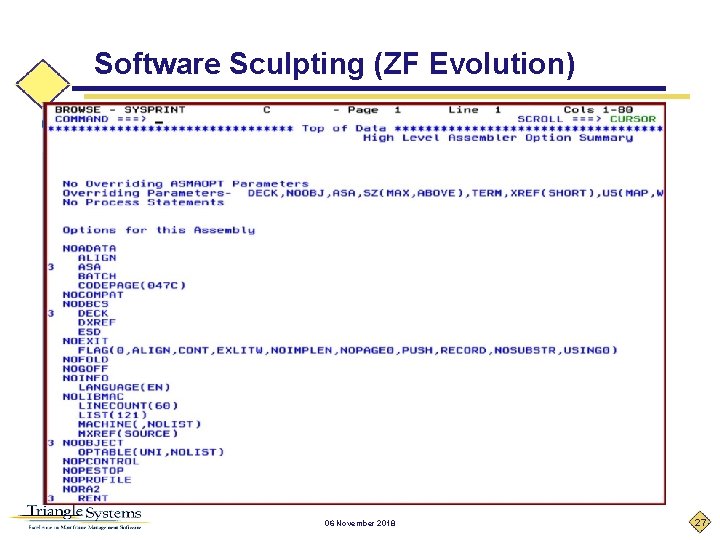Click the NOADATA option

click(89, 248)
